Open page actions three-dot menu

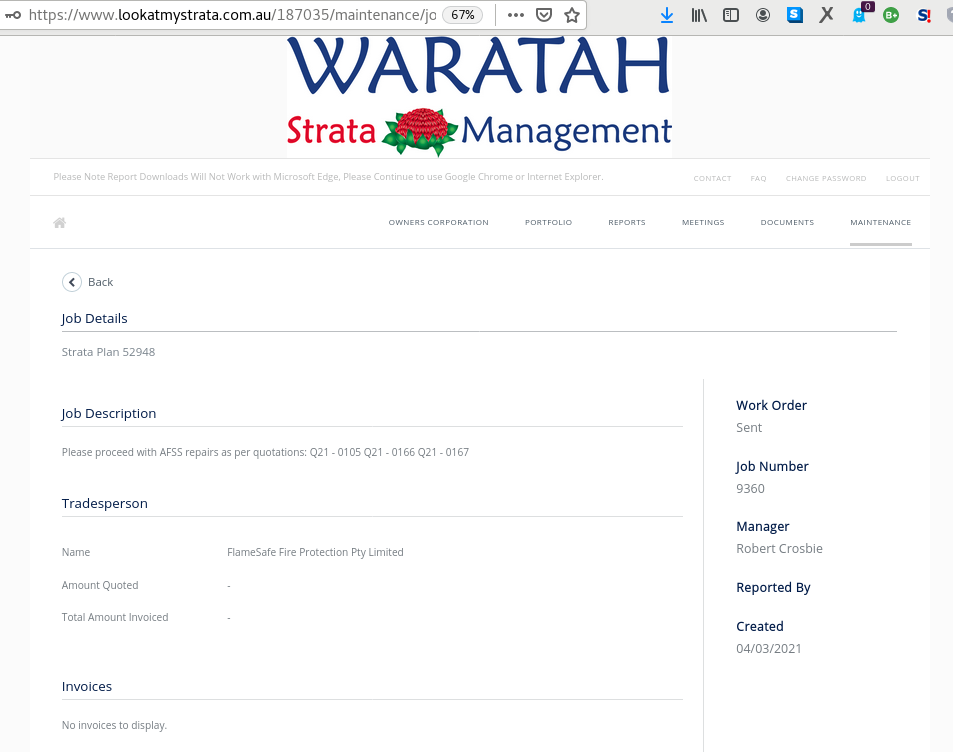click(515, 15)
